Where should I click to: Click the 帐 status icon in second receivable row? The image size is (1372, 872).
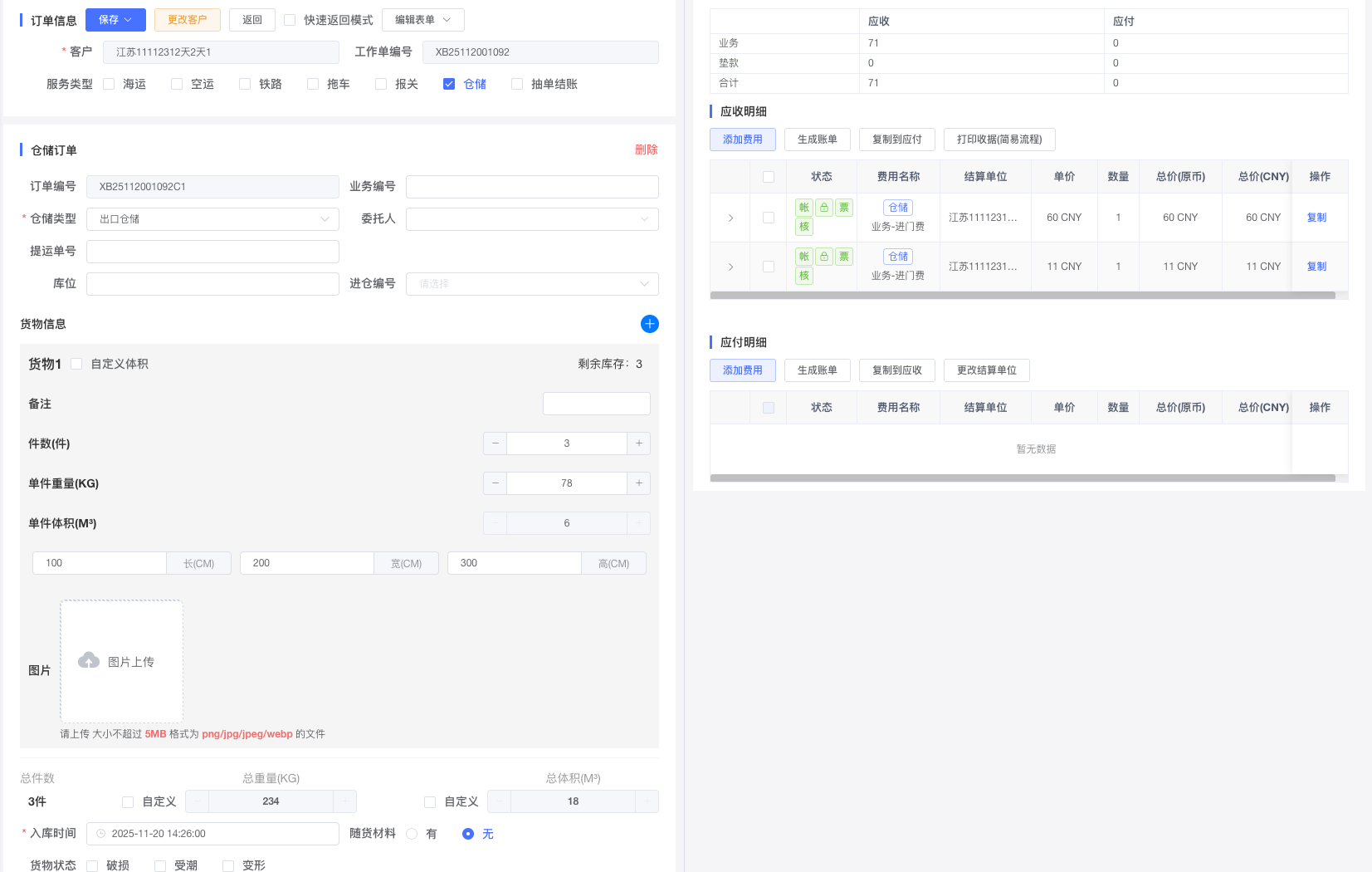(x=803, y=257)
